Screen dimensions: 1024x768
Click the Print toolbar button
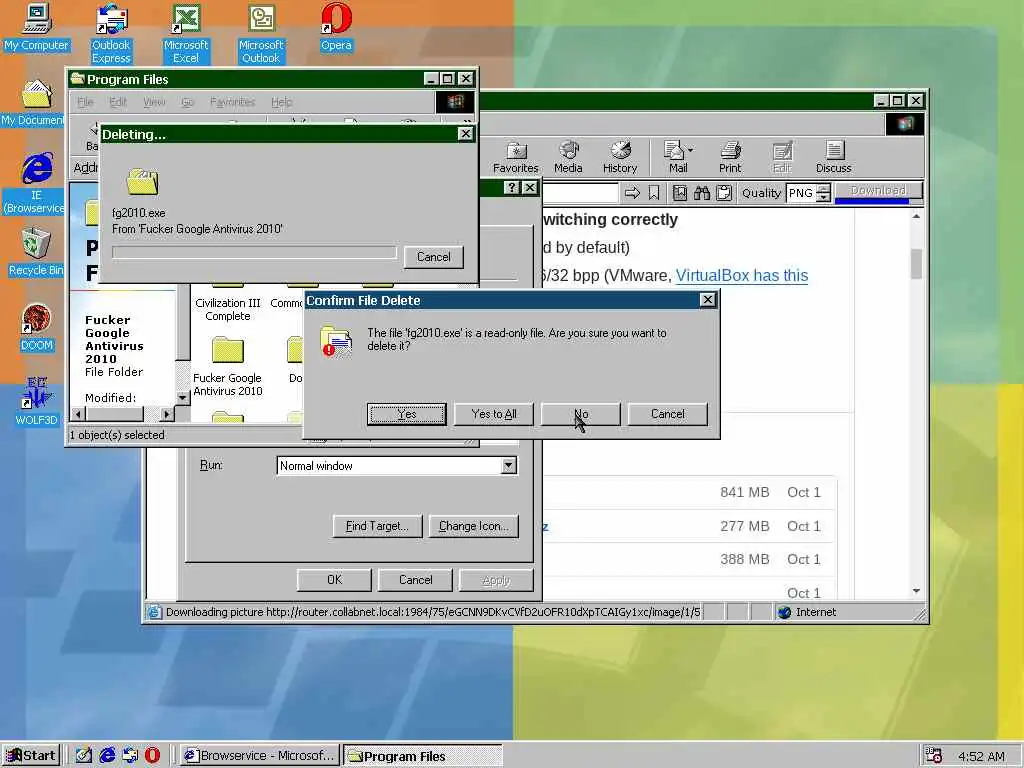(730, 157)
